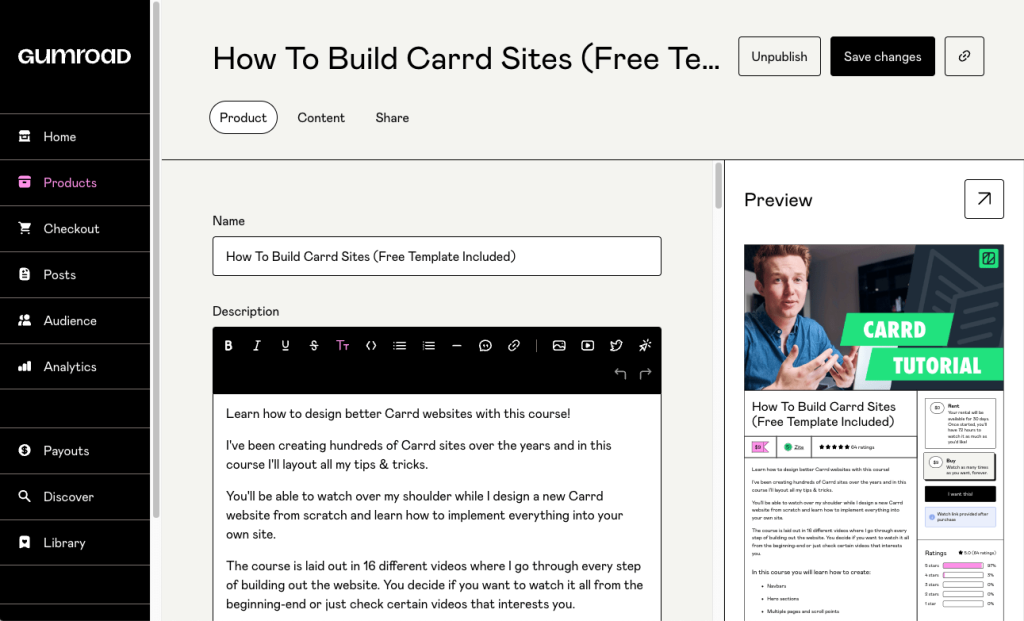This screenshot has height=621, width=1024.
Task: Click the description paragraph starting 'Learn how to design'
Action: [x=398, y=413]
